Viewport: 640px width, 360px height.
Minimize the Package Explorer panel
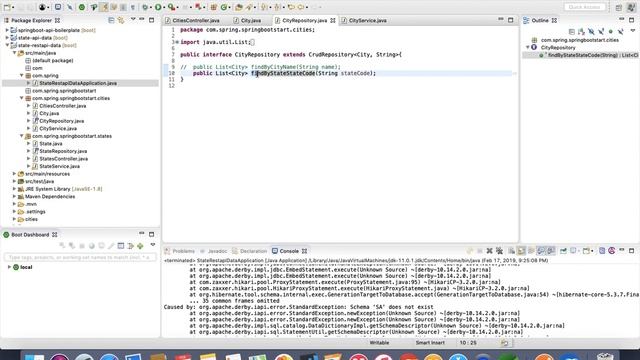point(142,20)
